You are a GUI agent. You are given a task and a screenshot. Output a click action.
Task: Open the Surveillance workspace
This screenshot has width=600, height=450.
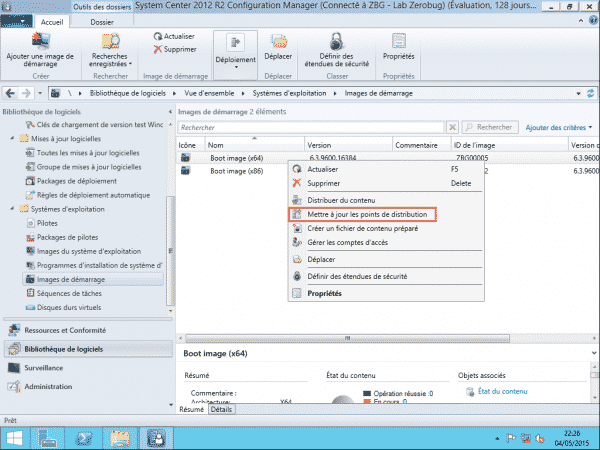(88, 368)
